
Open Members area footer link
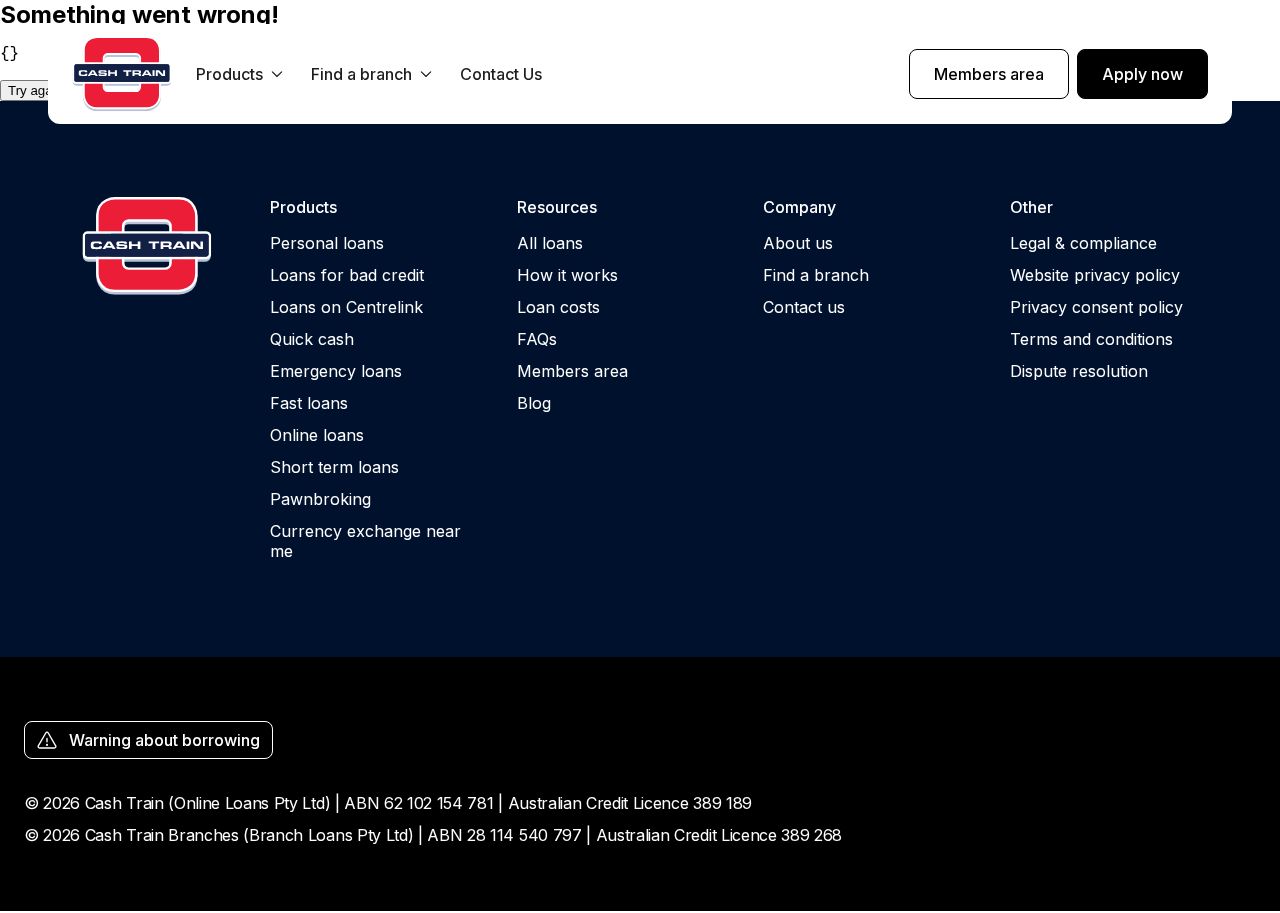pos(572,371)
